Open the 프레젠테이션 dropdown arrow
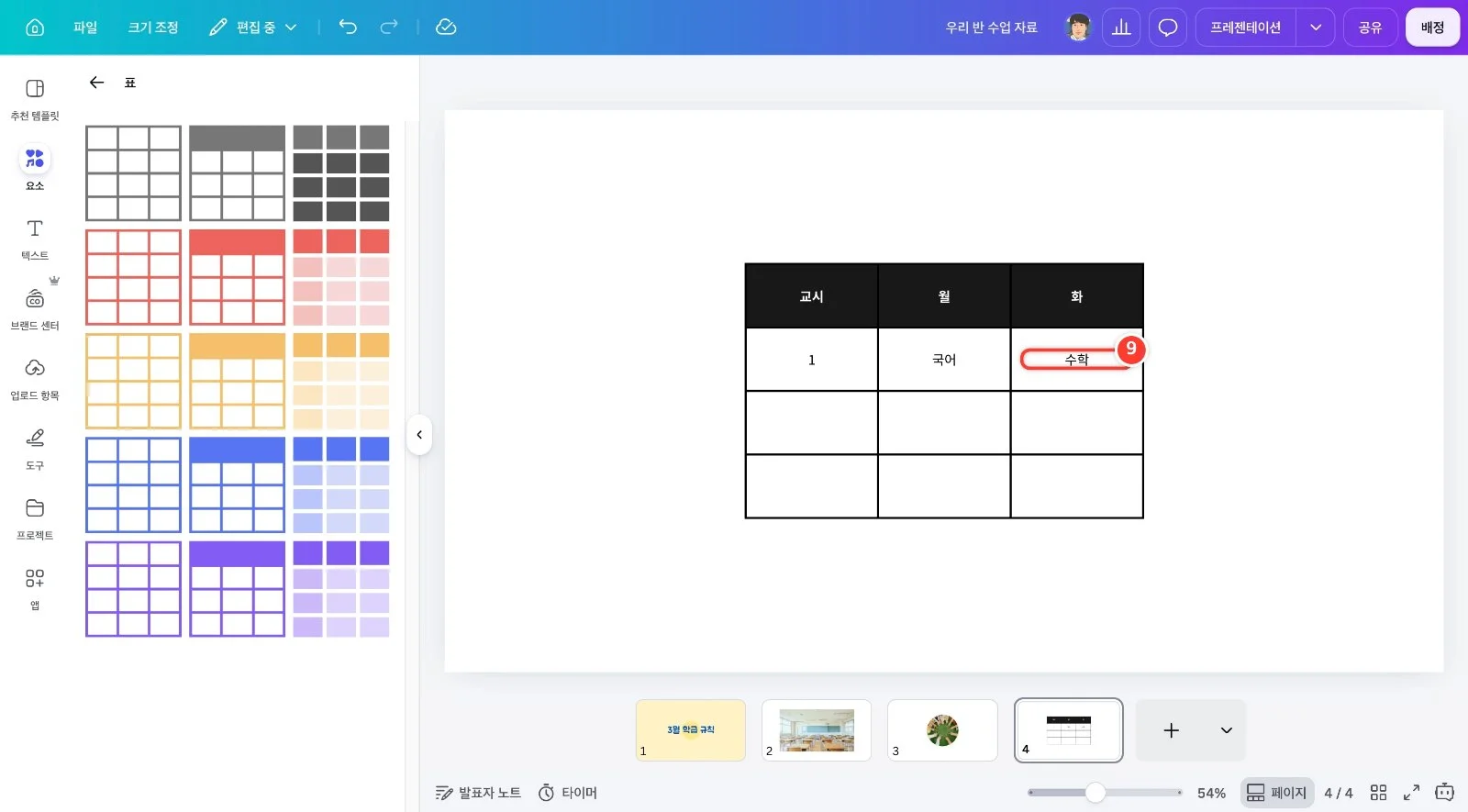This screenshot has height=812, width=1468. tap(1316, 28)
